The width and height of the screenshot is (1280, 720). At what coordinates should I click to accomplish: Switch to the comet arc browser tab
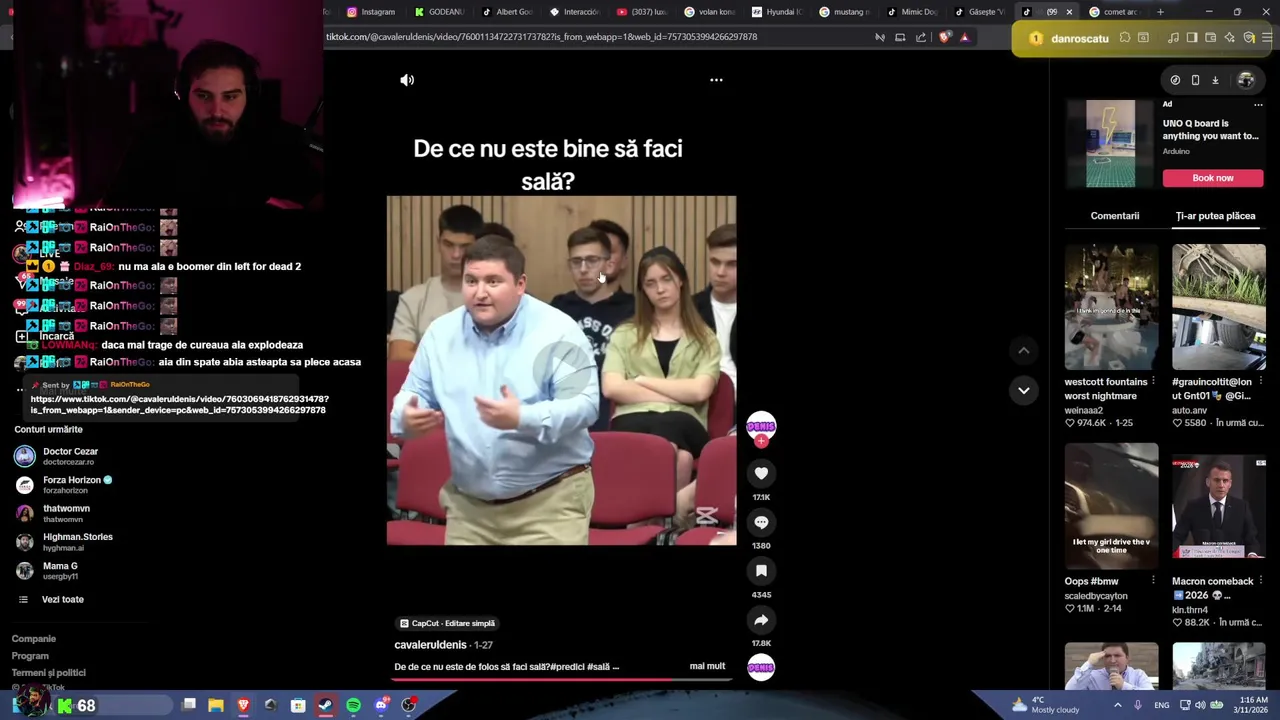coord(1113,12)
